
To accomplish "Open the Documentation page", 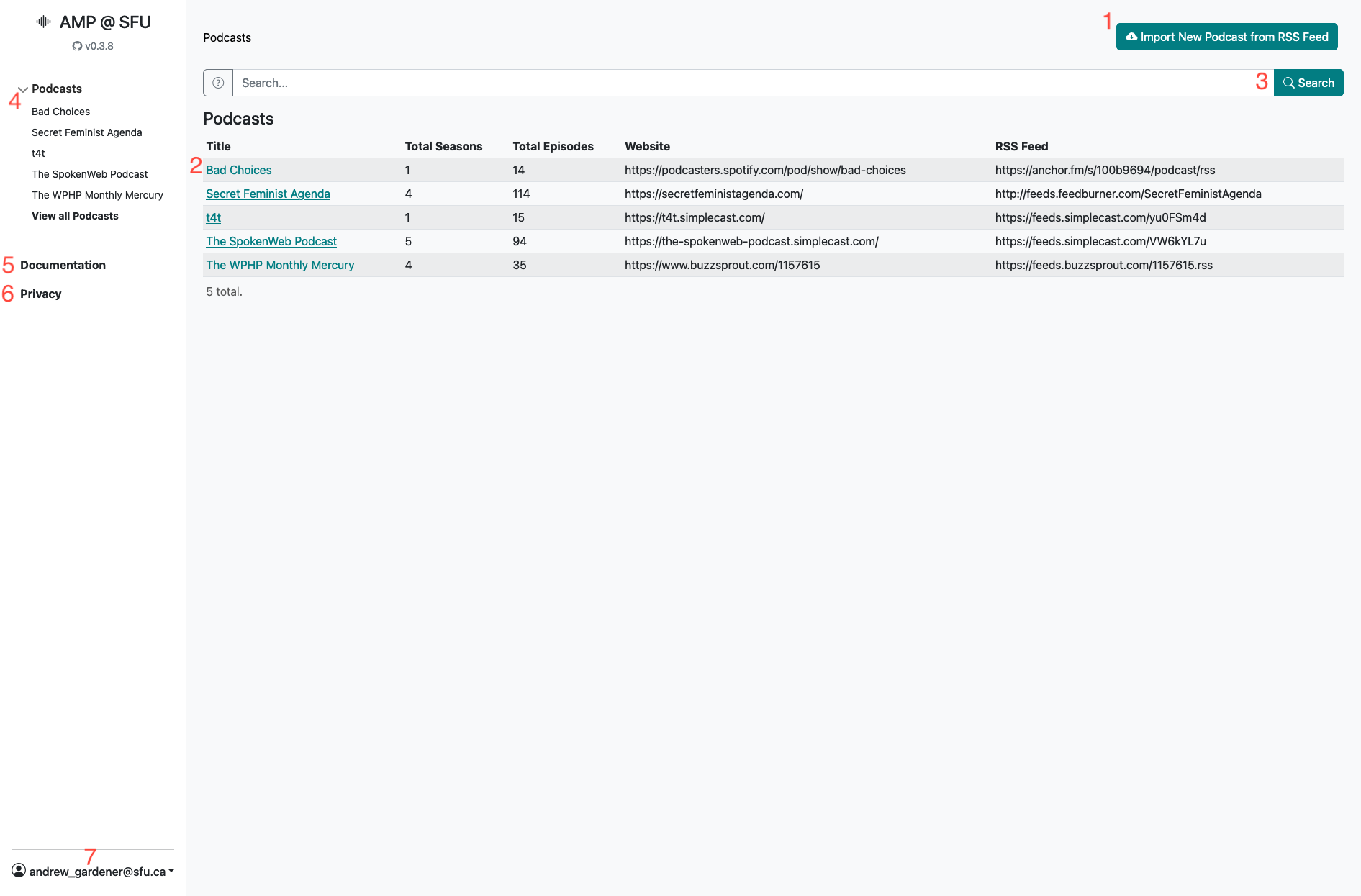I will click(x=63, y=265).
